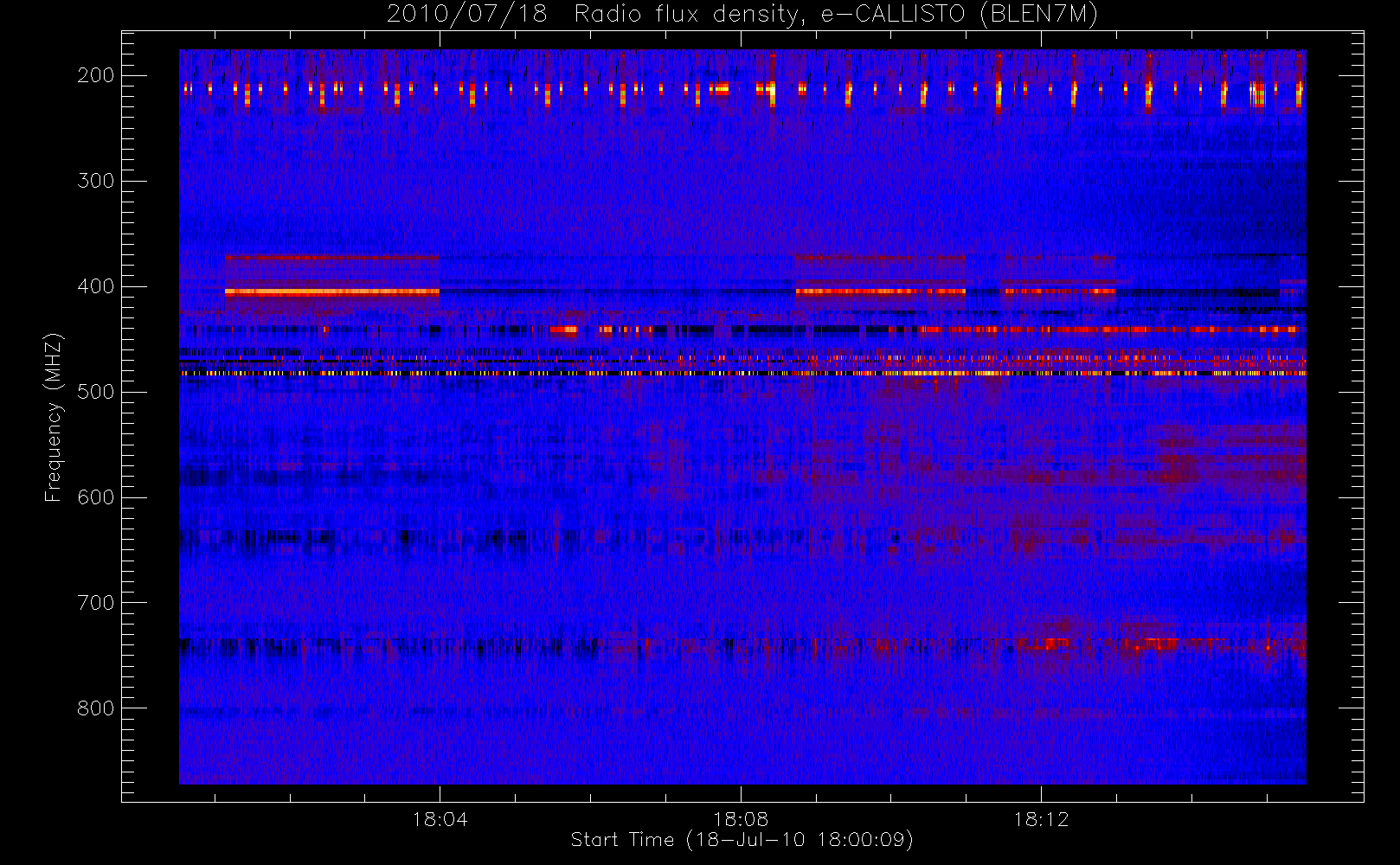
Task: Click the 'Frequency (MHZ)' axis label
Action: [54, 417]
